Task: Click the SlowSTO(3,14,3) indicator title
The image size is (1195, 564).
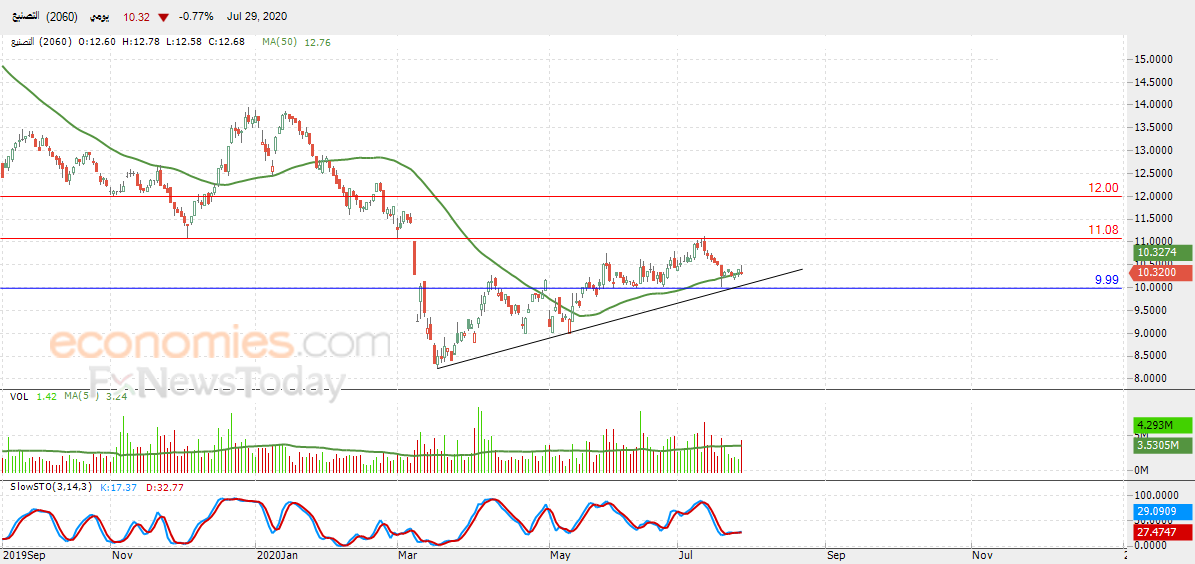Action: (x=52, y=487)
